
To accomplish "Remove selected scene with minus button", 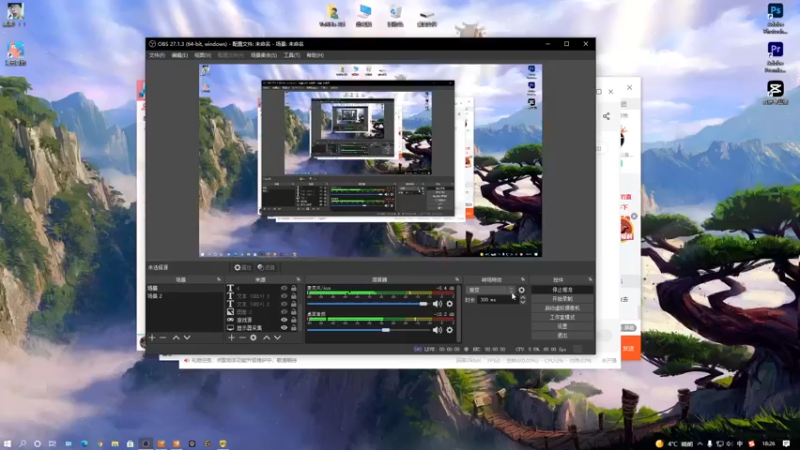I will click(x=163, y=337).
